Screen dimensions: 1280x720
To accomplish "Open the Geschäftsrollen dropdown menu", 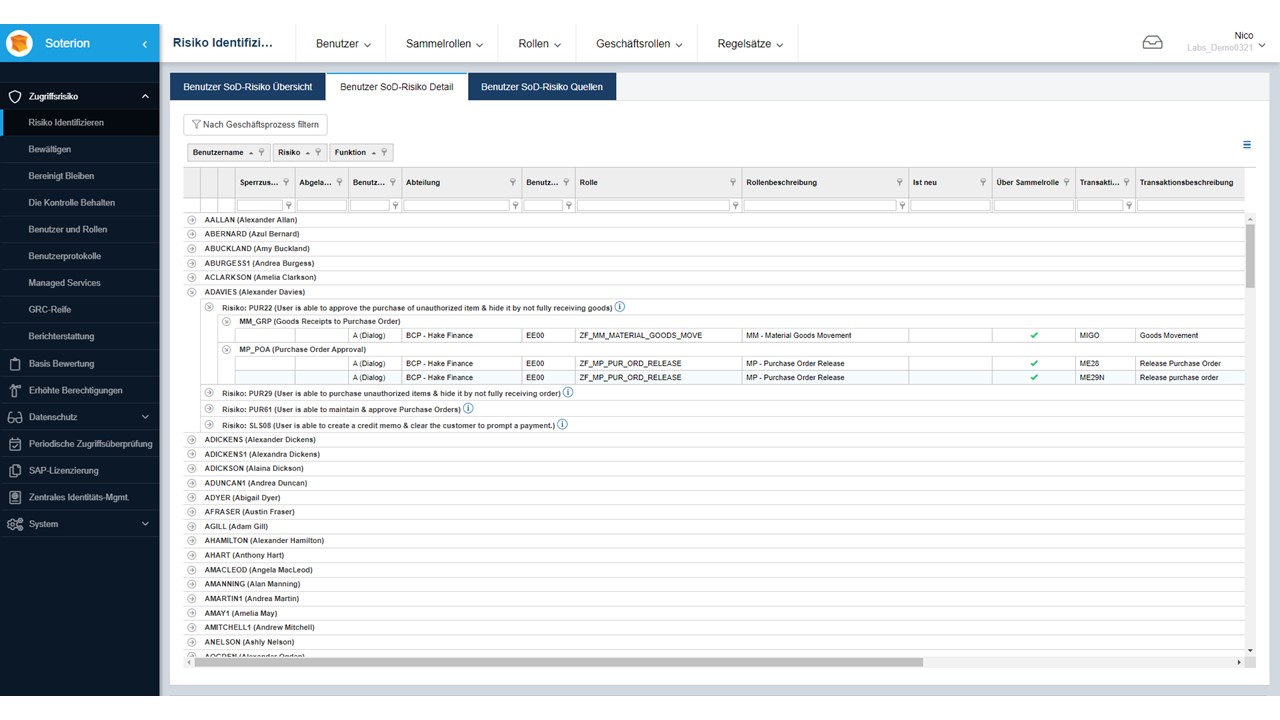I will [x=639, y=44].
